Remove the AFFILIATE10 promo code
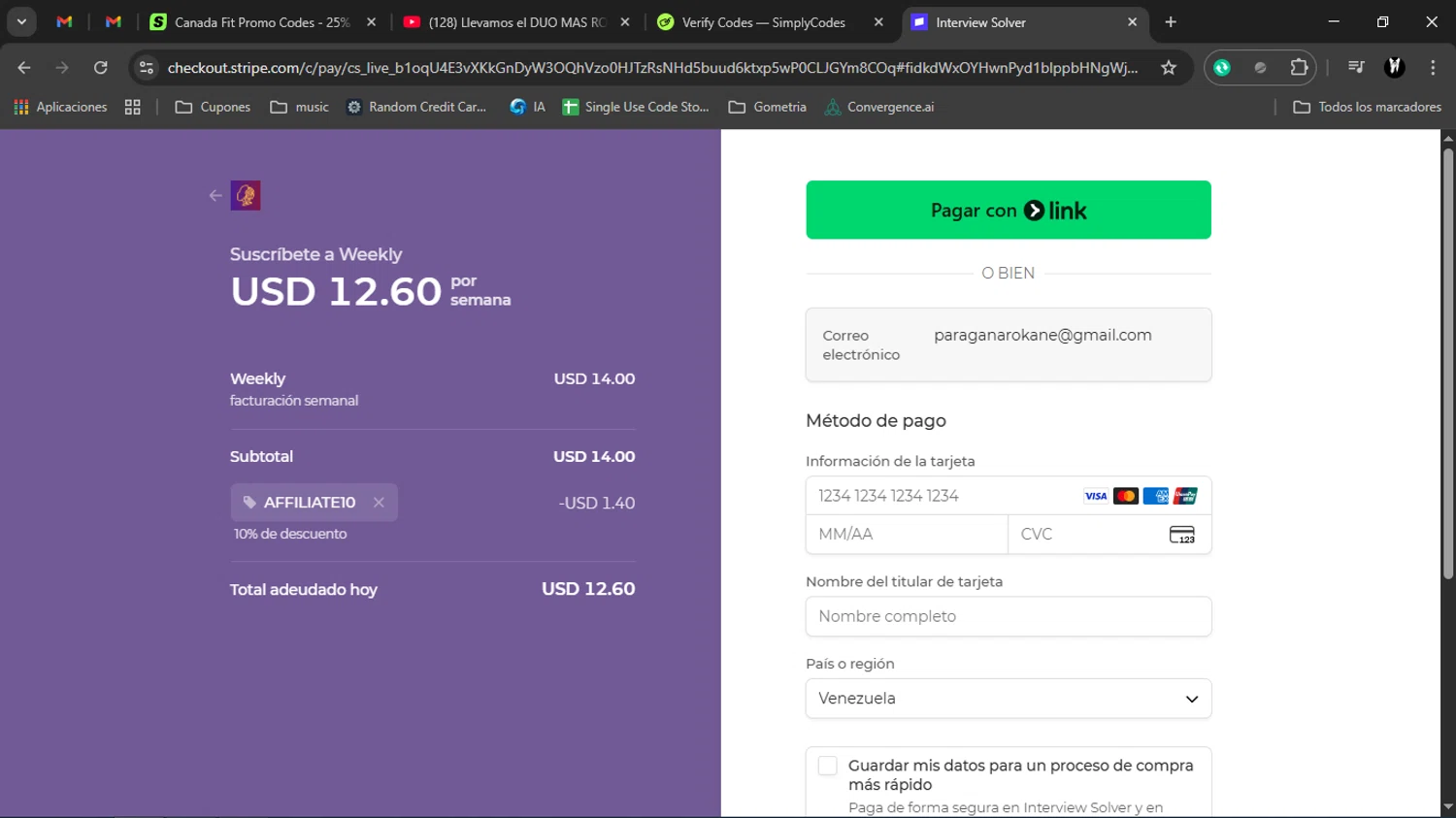The image size is (1456, 818). 379,503
